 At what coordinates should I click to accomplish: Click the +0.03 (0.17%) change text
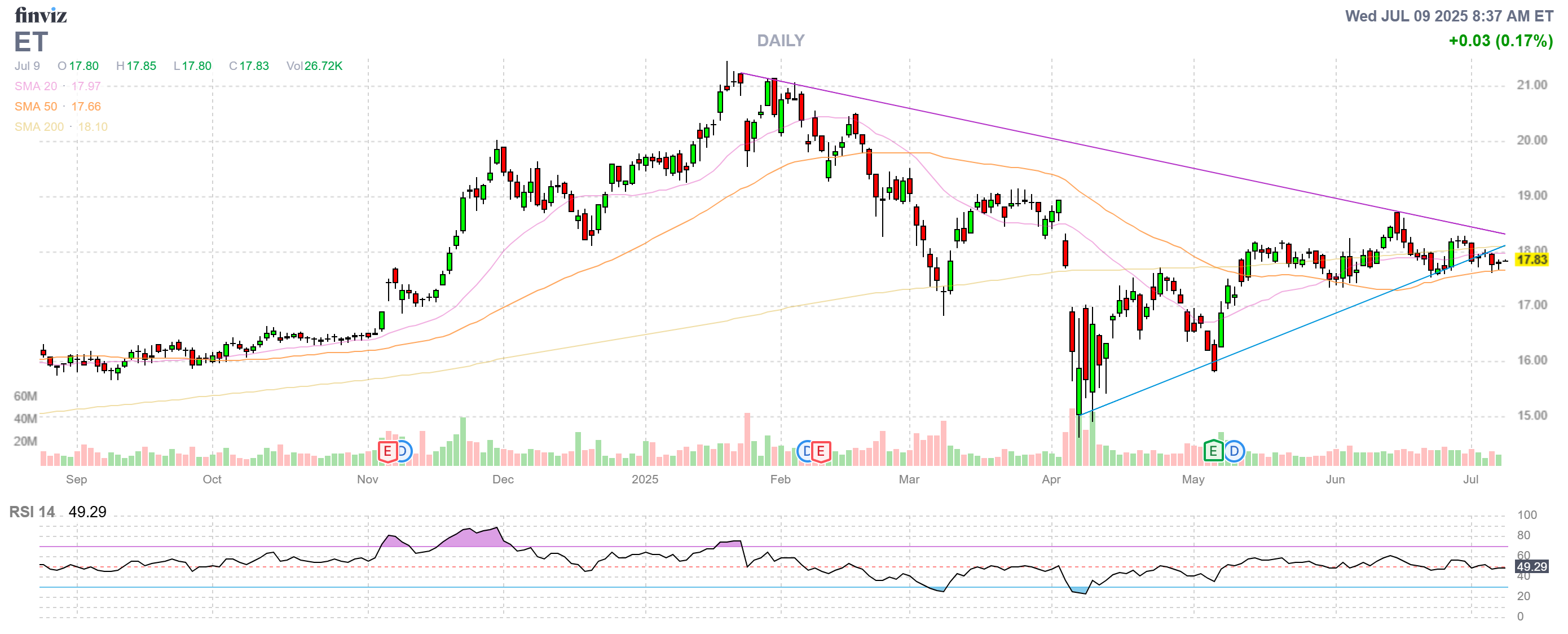pyautogui.click(x=1500, y=41)
